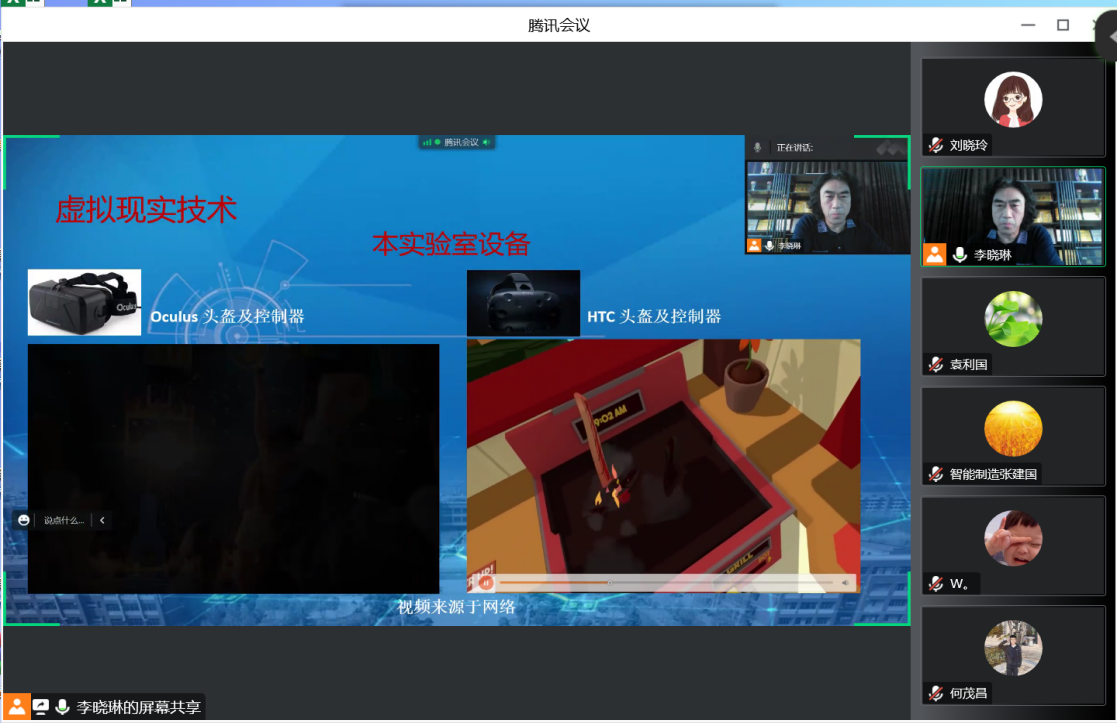This screenshot has width=1117, height=723.
Task: Open 袁利国's green leaf avatar
Action: click(1013, 319)
